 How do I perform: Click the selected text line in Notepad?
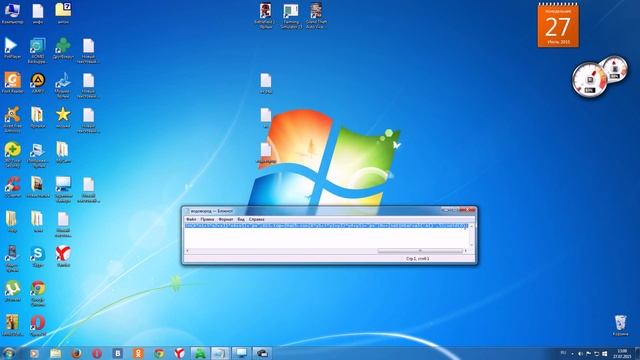point(326,226)
